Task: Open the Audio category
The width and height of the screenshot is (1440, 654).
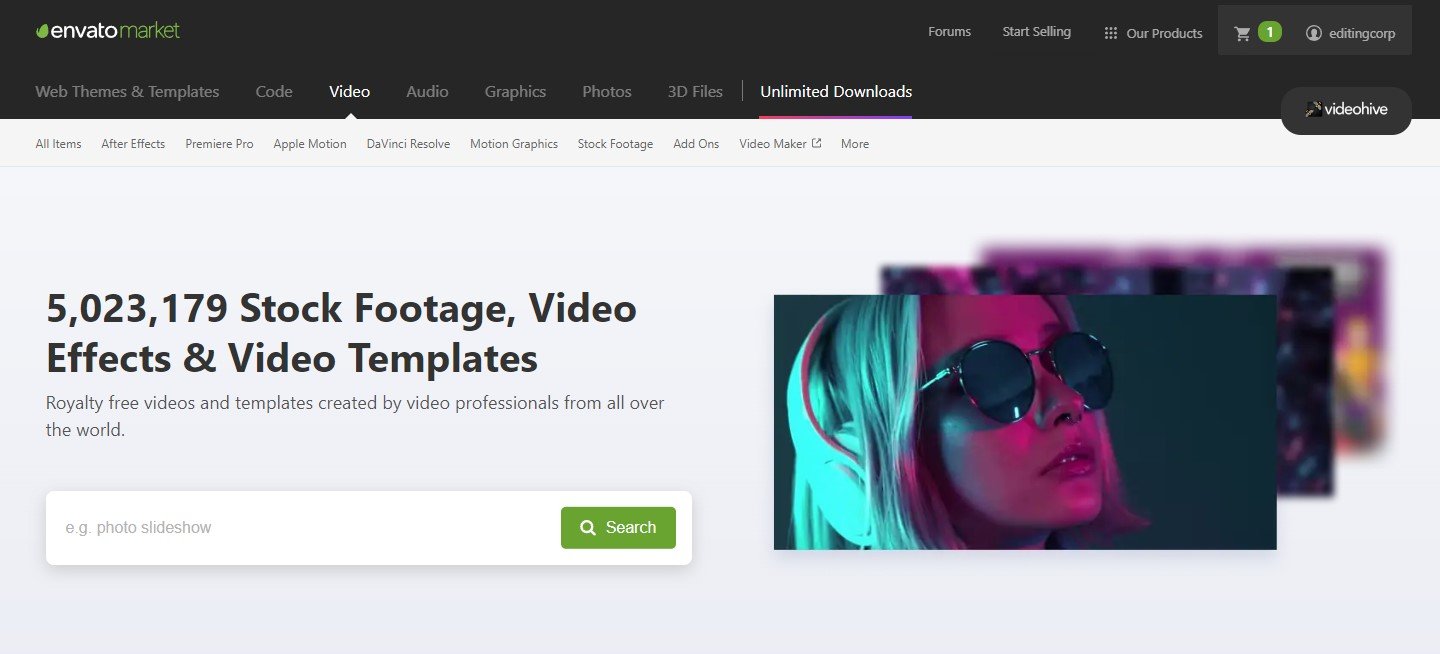Action: coord(427,91)
